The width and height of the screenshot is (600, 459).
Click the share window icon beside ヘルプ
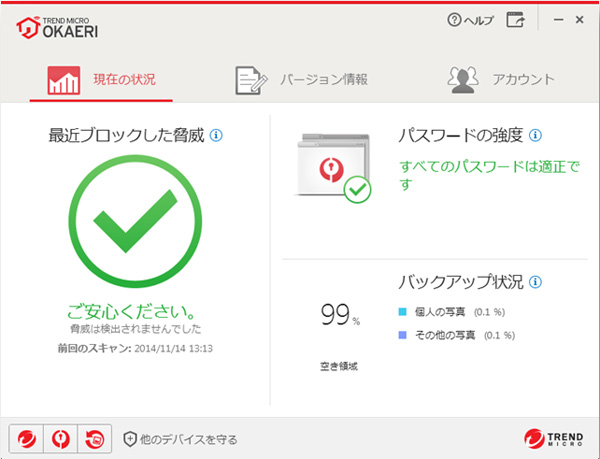(515, 19)
